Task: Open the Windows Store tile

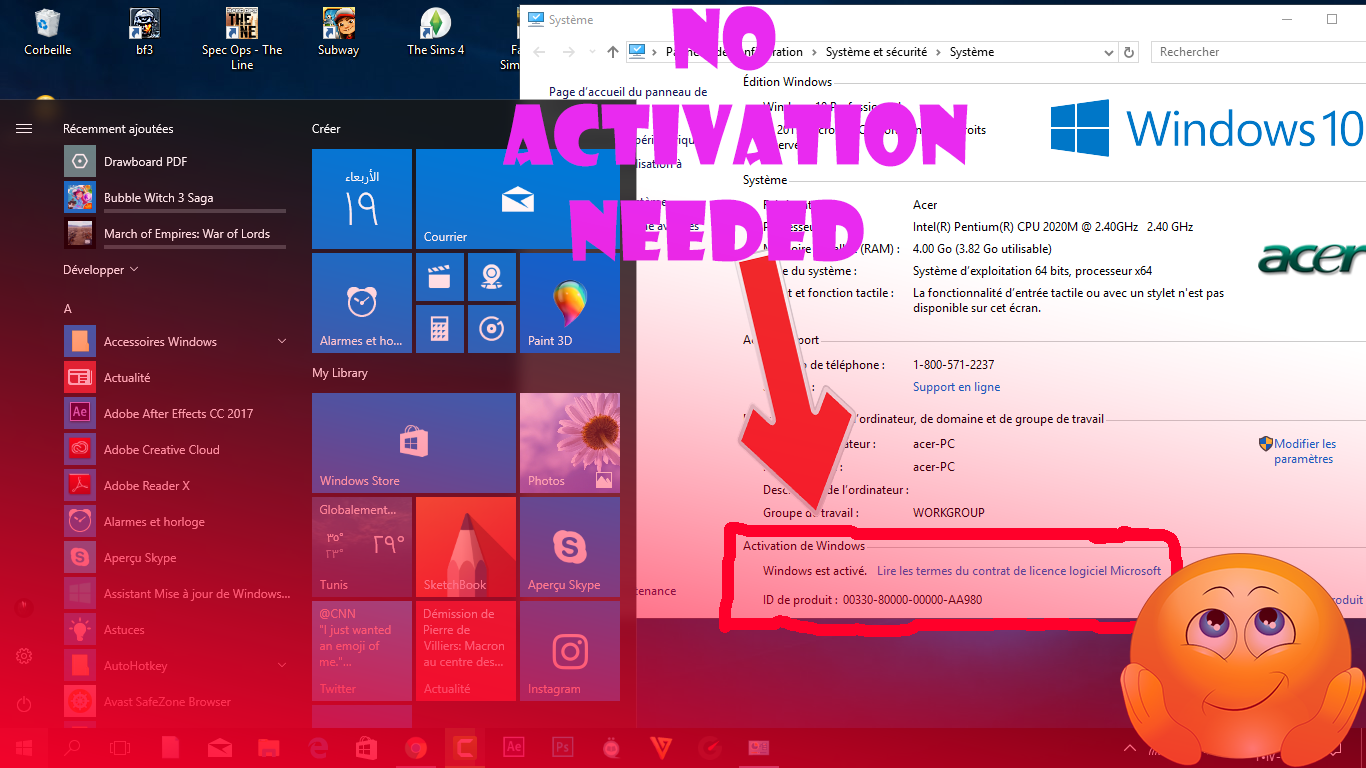Action: 413,440
